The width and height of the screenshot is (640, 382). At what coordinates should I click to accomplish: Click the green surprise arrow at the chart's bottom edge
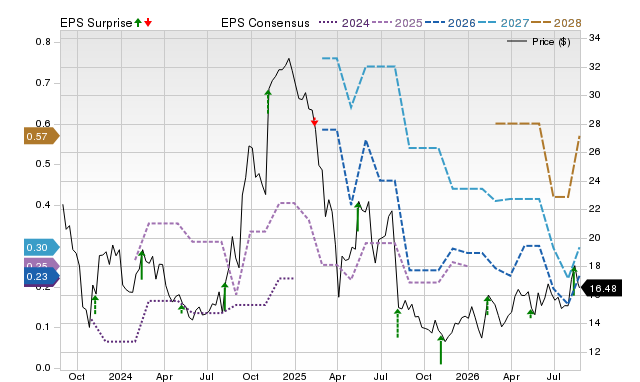[x=441, y=350]
